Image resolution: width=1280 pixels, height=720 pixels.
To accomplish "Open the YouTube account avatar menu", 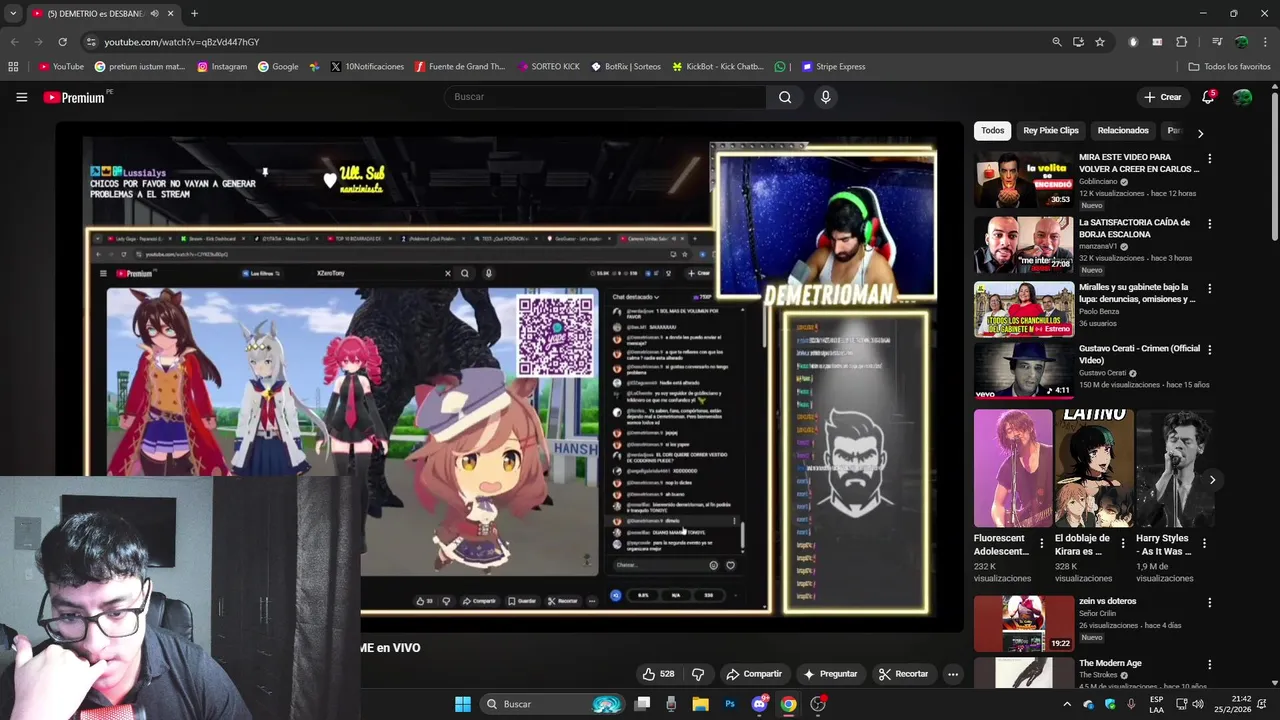I will 1242,97.
